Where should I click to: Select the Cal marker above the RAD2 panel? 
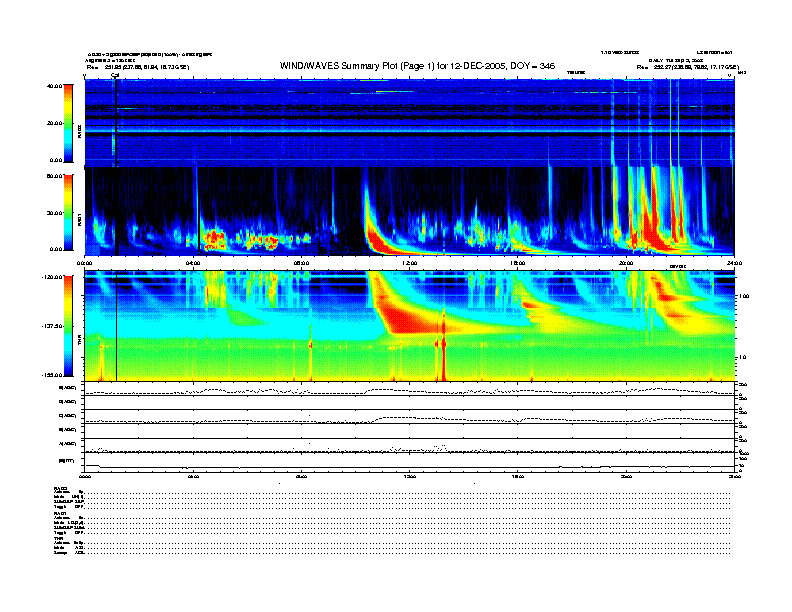(x=116, y=75)
